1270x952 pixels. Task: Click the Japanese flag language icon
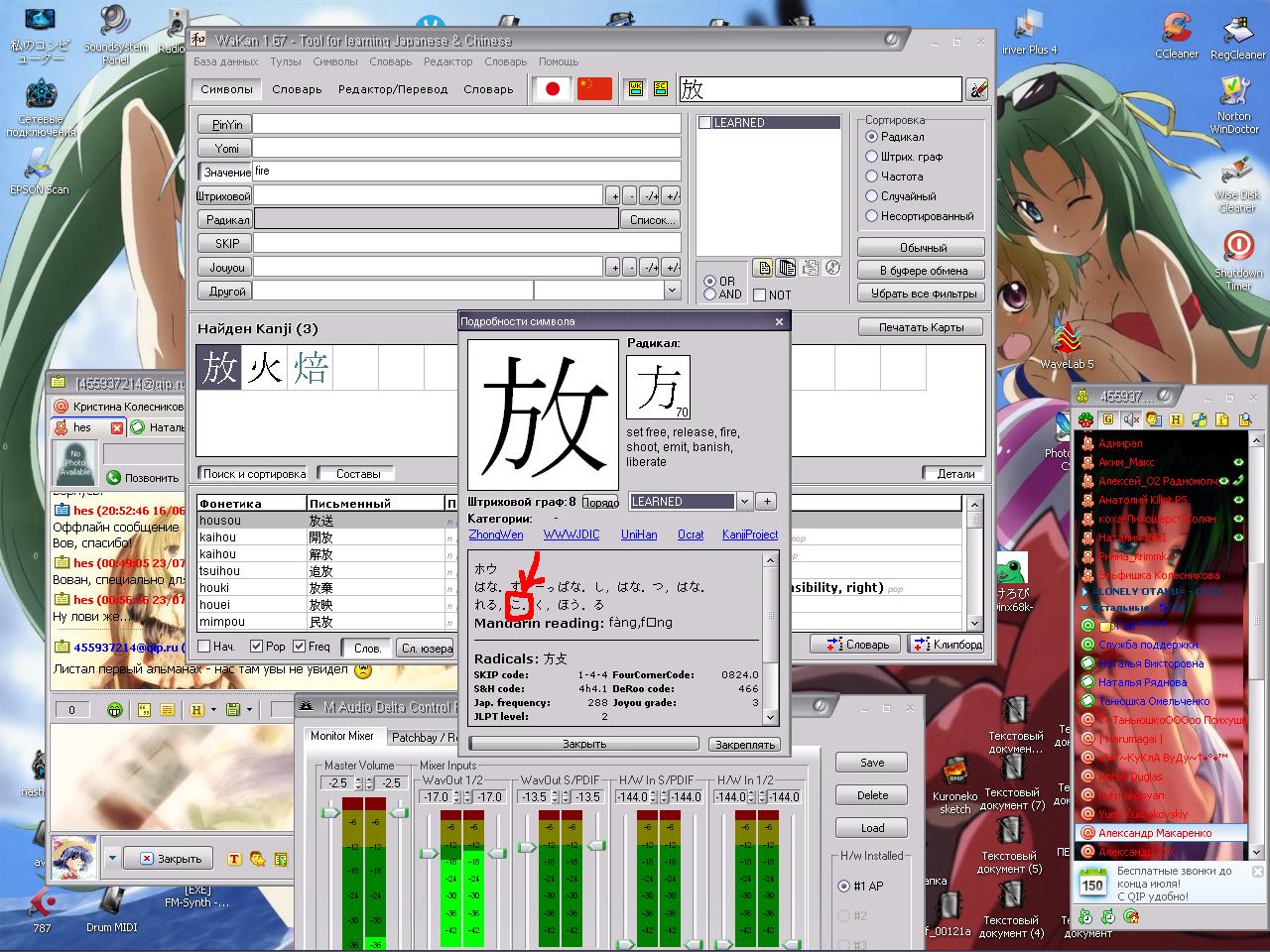[x=553, y=89]
